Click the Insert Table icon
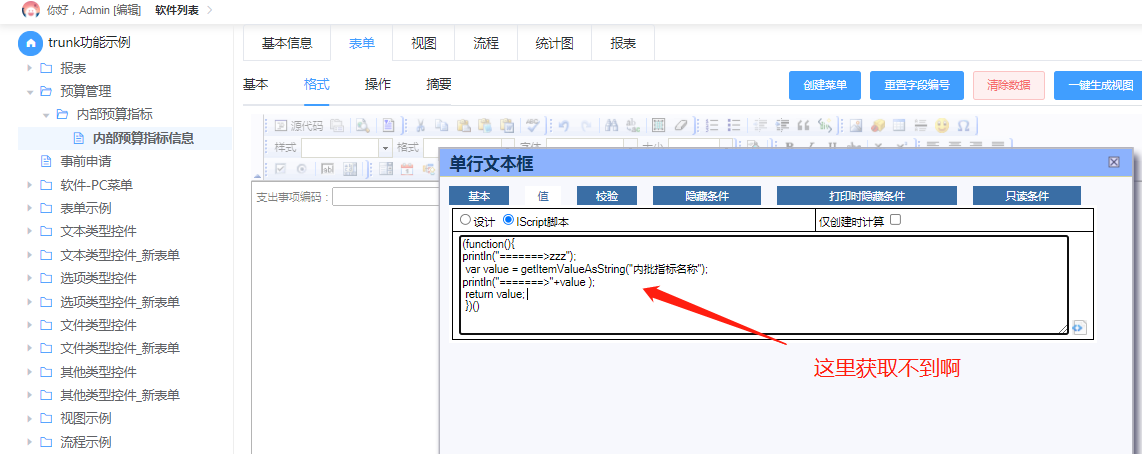Viewport: 1142px width, 454px height. [899, 125]
